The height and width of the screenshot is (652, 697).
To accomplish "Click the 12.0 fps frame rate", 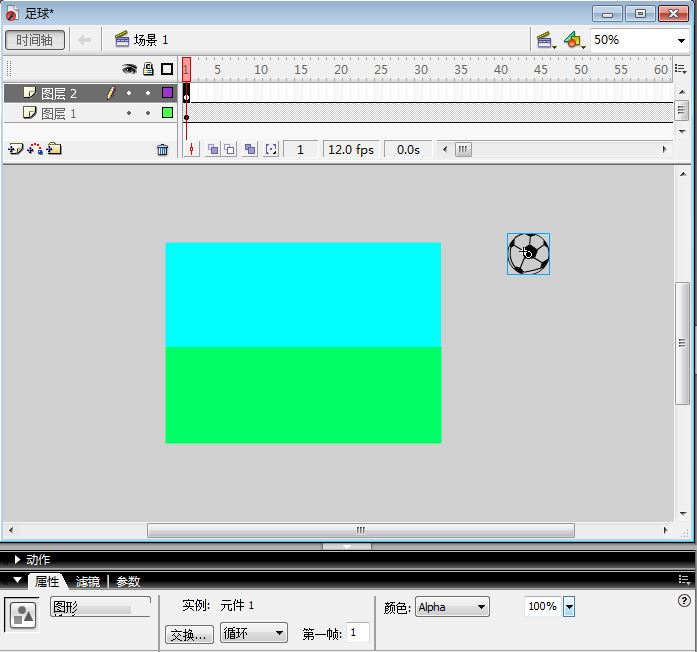I will point(351,150).
